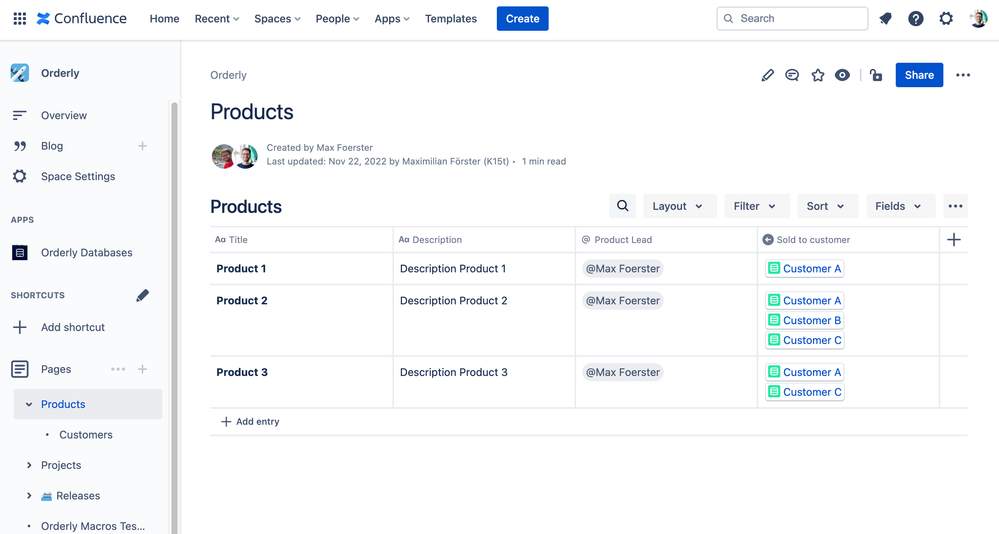The height and width of the screenshot is (534, 999).
Task: Add a new field with the plus icon
Action: (x=954, y=240)
